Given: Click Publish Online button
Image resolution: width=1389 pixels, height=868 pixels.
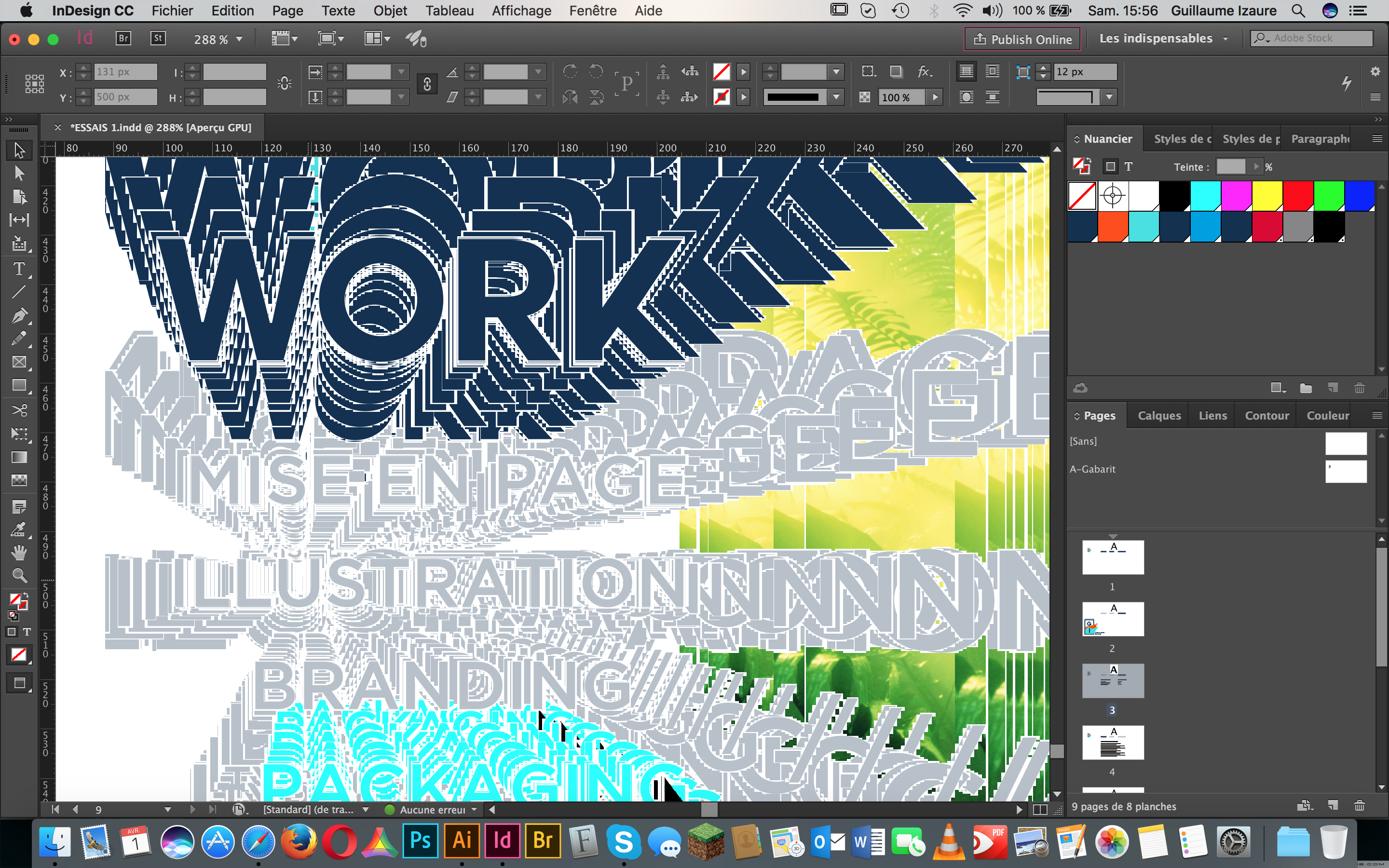Looking at the screenshot, I should [1020, 39].
